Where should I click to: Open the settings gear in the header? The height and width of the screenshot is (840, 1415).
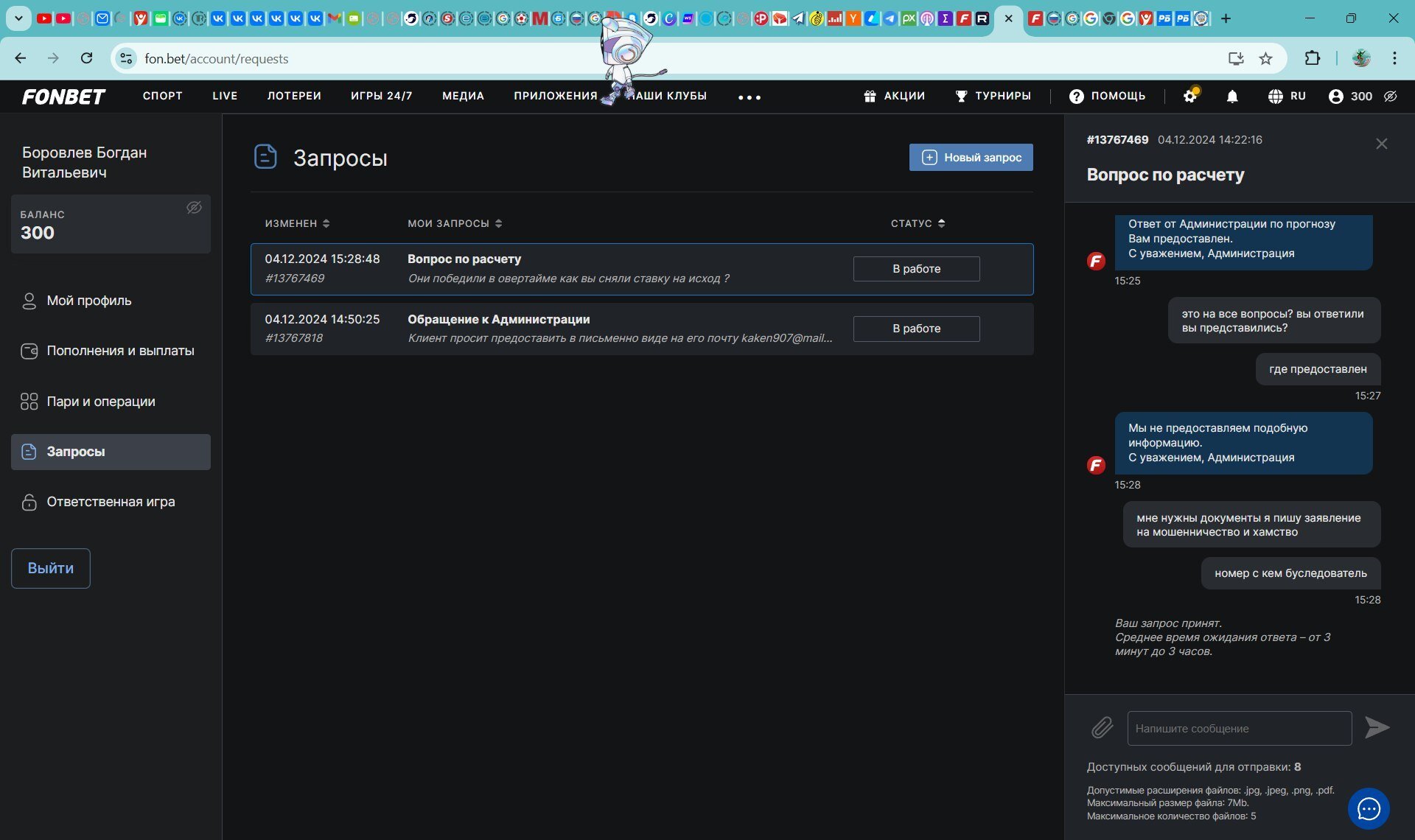click(1189, 97)
